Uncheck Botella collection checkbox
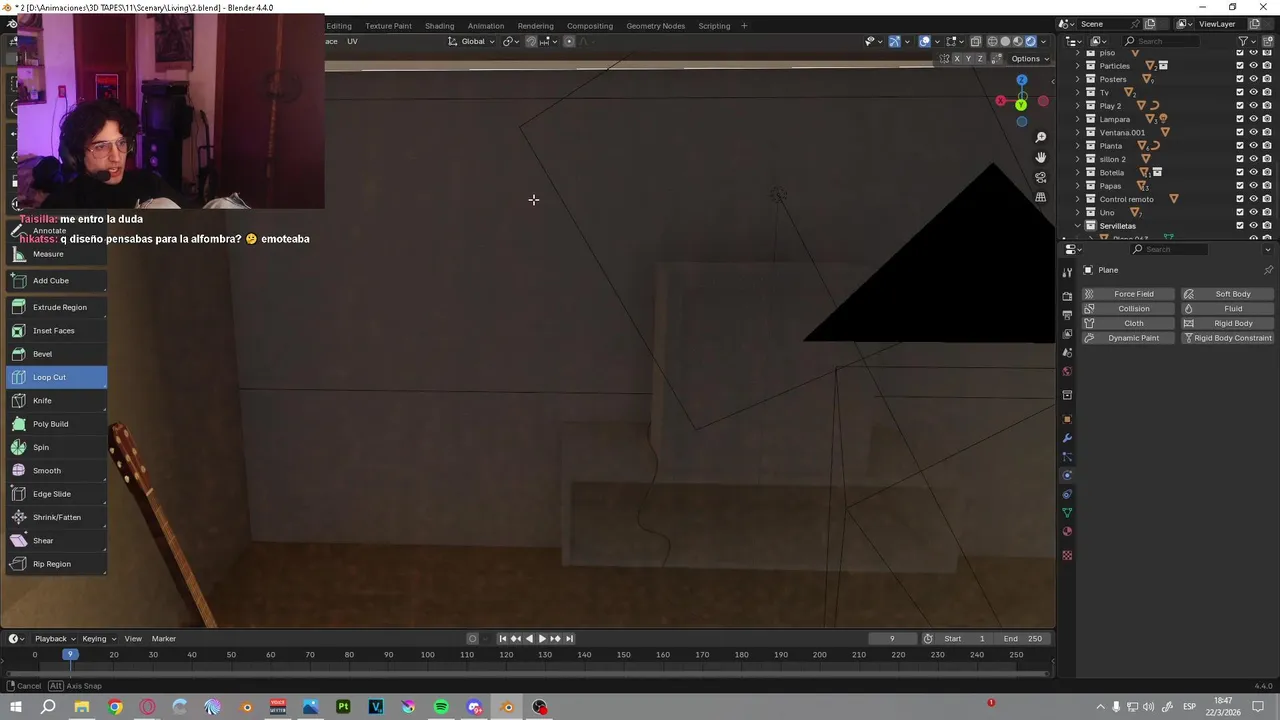The height and width of the screenshot is (720, 1280). [x=1240, y=172]
